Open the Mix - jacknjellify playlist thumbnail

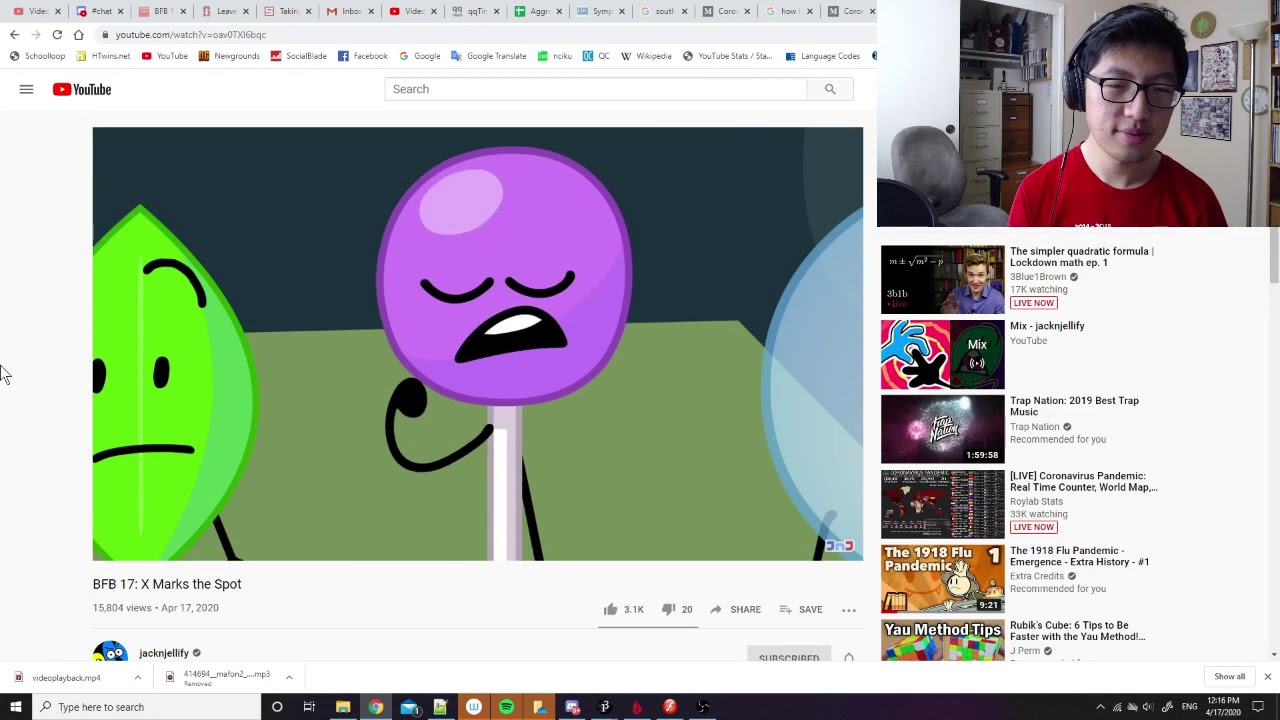point(942,354)
